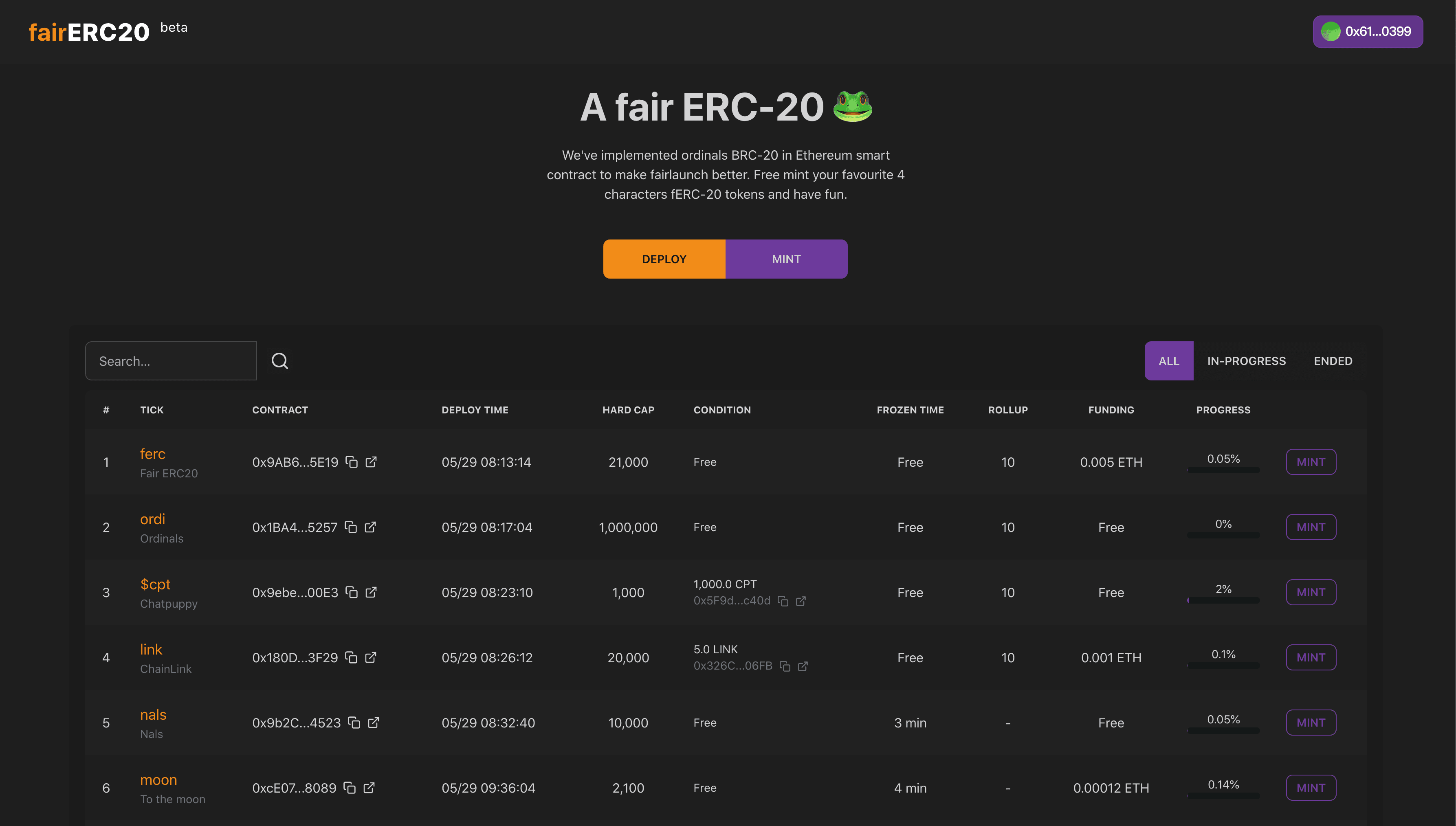
Task: Copy the moon contract address
Action: 350,788
